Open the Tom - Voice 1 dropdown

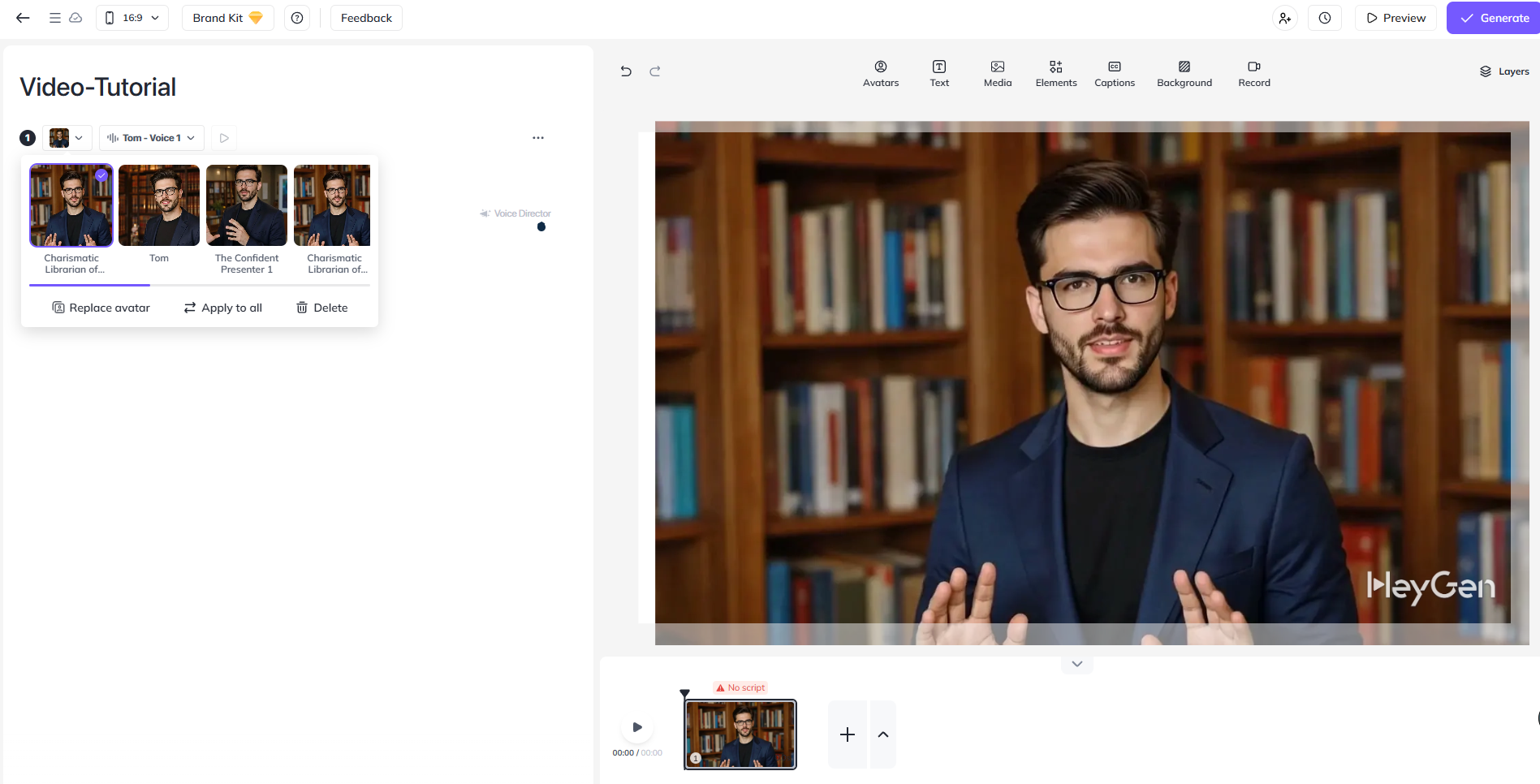(151, 138)
